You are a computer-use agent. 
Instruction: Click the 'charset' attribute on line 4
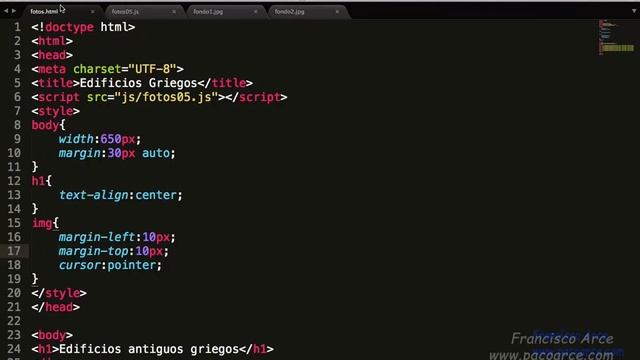[x=97, y=69]
